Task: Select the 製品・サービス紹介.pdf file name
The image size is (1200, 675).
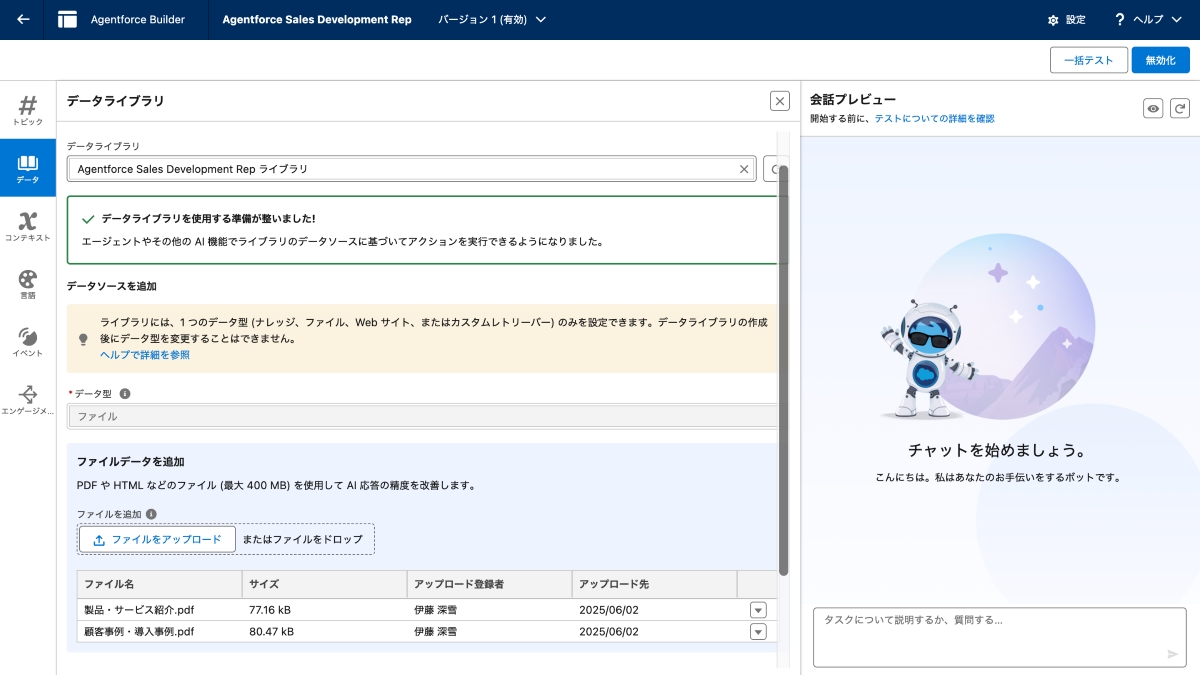Action: pos(139,610)
